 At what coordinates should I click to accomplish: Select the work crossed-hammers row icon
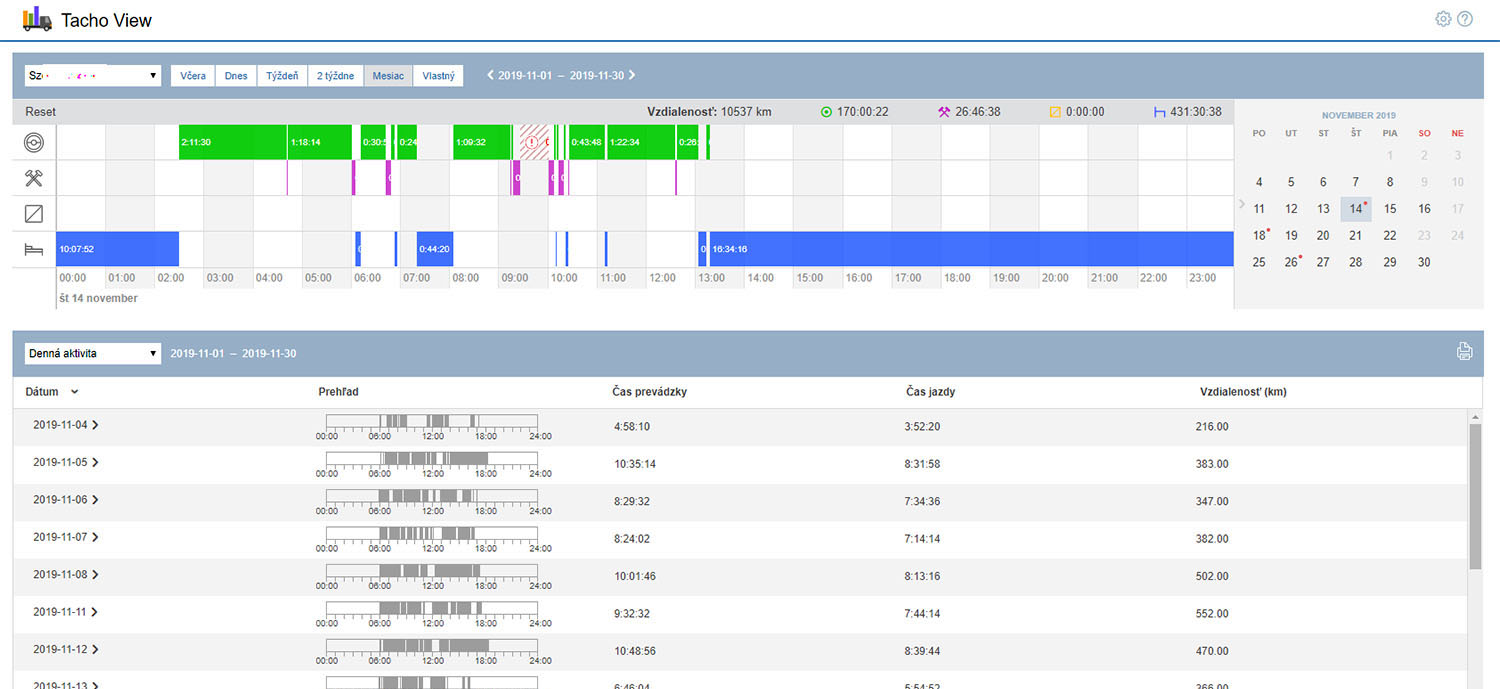[34, 178]
